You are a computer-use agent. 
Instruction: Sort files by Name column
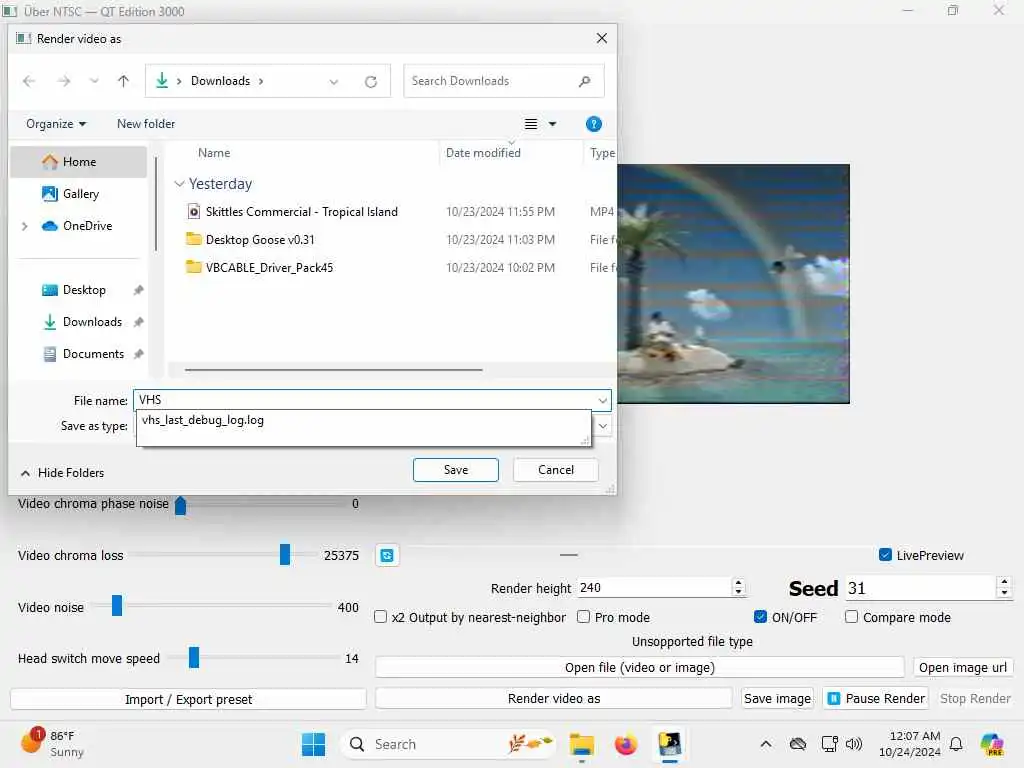tap(214, 153)
